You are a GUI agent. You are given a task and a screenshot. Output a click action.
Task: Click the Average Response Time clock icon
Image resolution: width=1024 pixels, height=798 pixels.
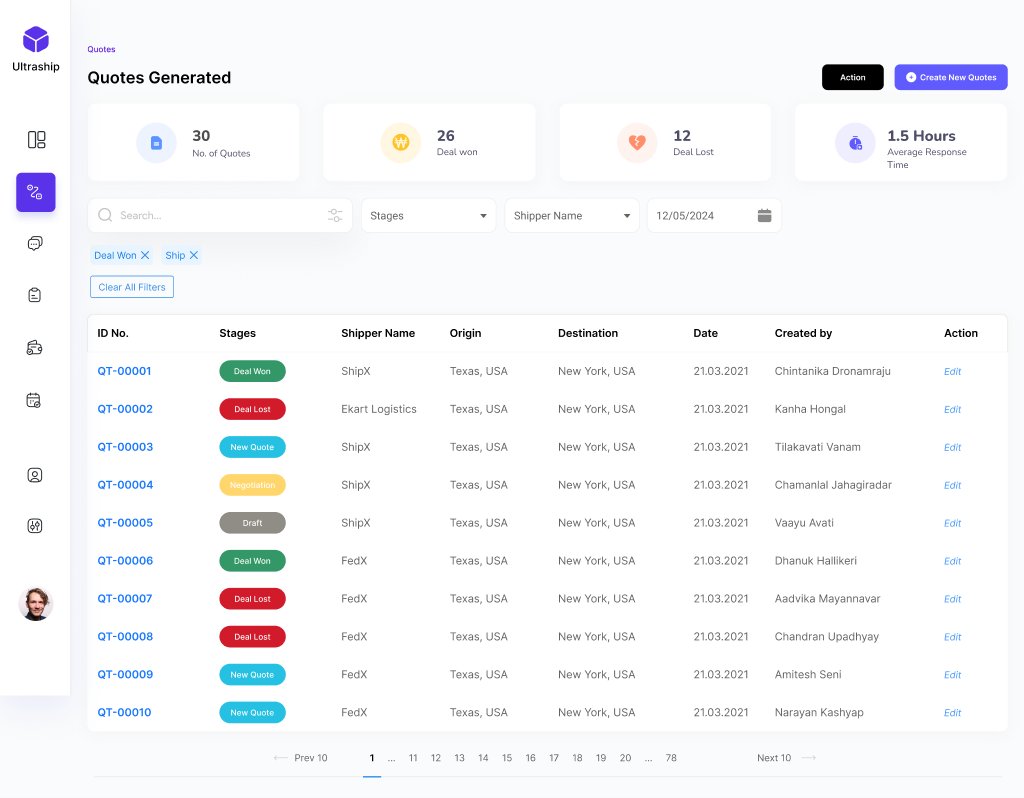coord(856,142)
